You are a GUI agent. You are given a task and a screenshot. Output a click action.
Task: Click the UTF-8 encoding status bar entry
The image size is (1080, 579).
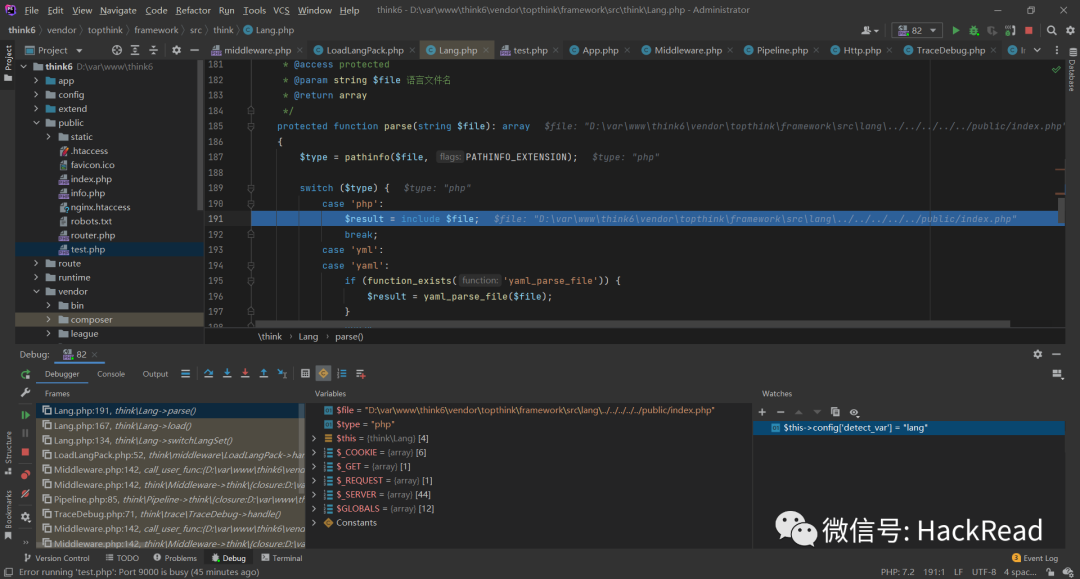coord(984,572)
